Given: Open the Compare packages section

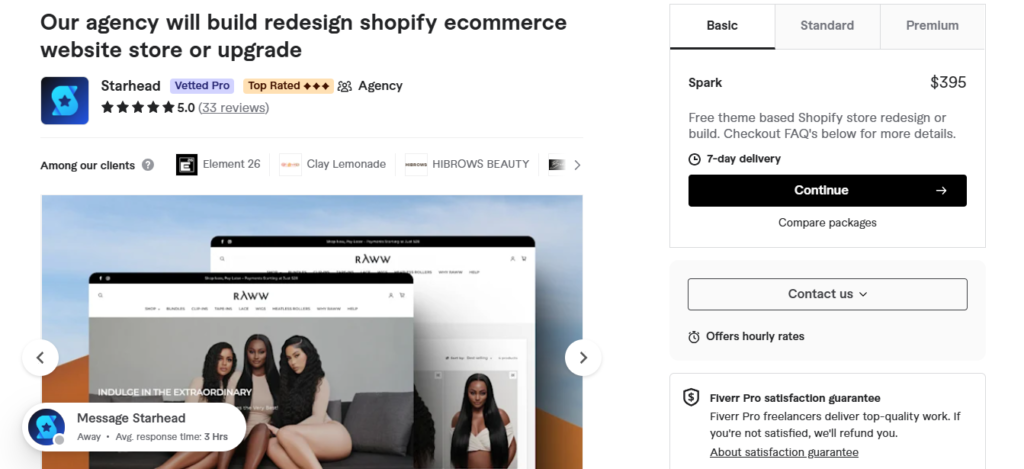Looking at the screenshot, I should tap(827, 223).
